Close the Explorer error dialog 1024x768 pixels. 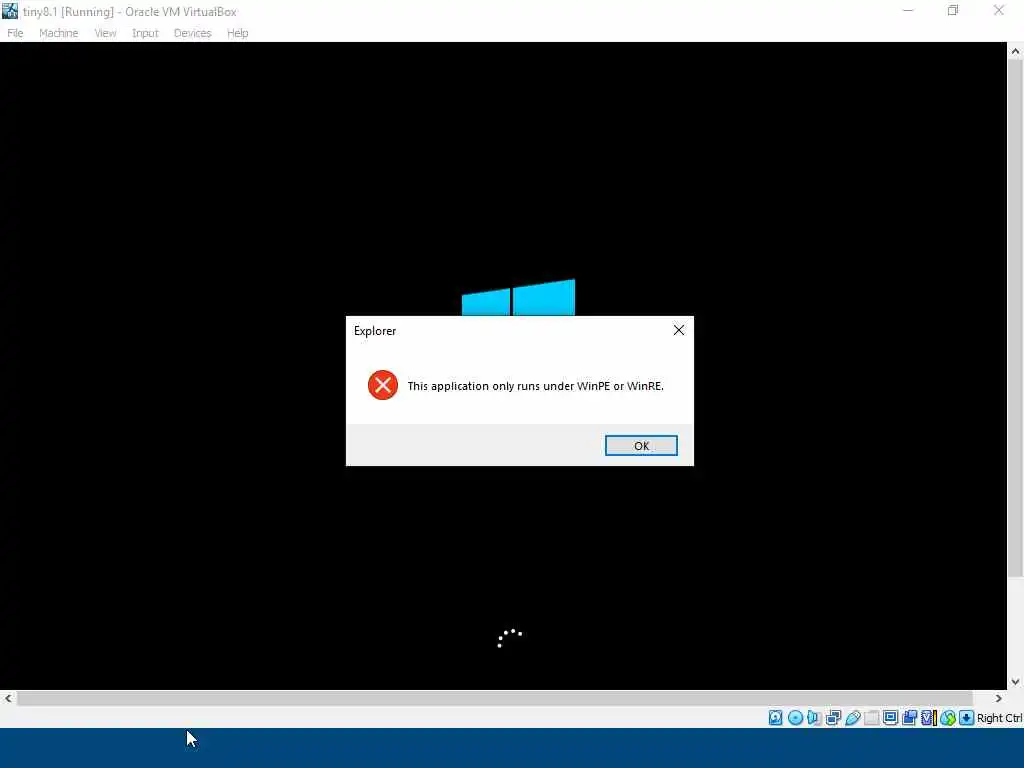pyautogui.click(x=679, y=330)
